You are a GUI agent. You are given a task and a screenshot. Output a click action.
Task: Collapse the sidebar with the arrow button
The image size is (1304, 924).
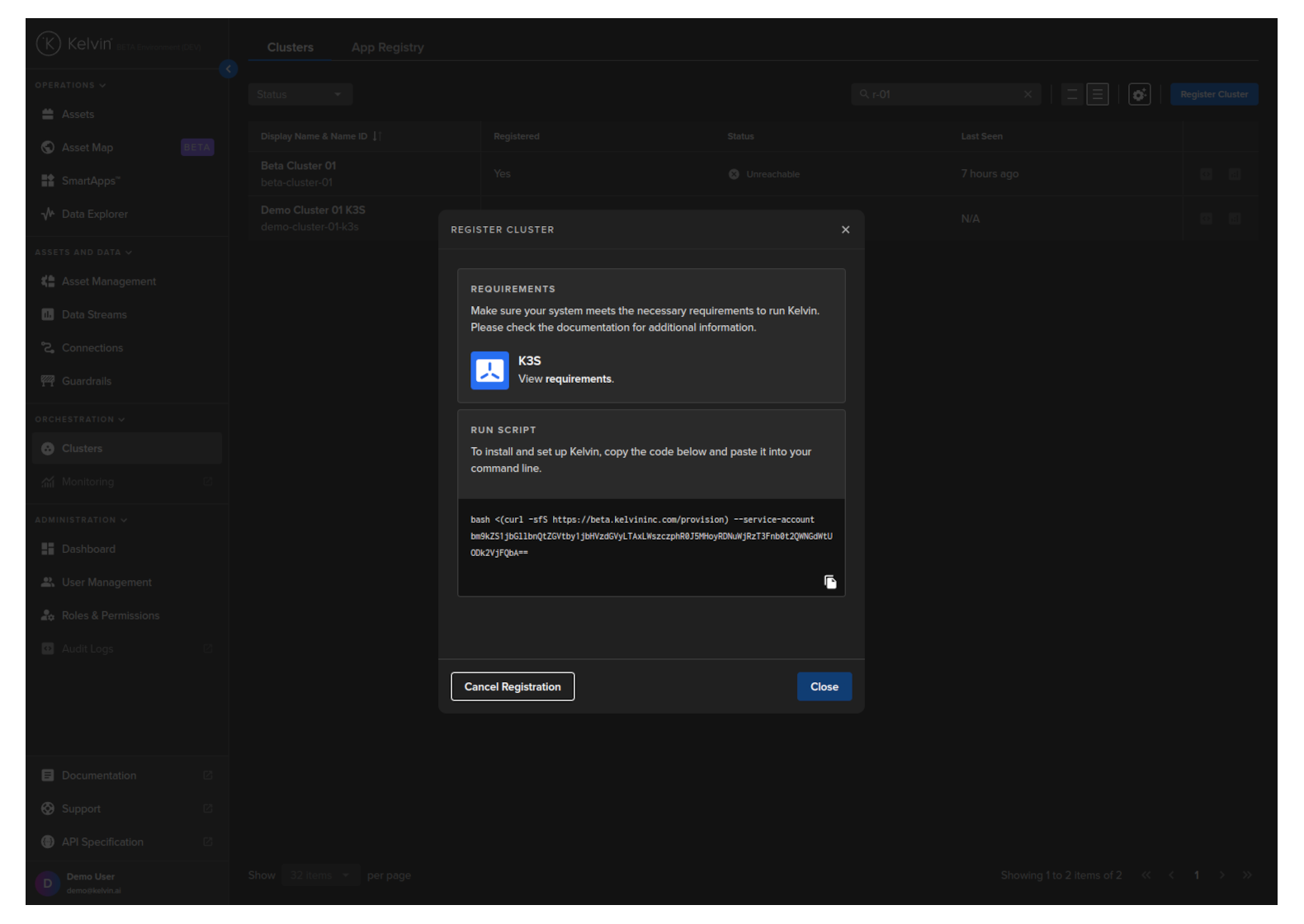229,69
